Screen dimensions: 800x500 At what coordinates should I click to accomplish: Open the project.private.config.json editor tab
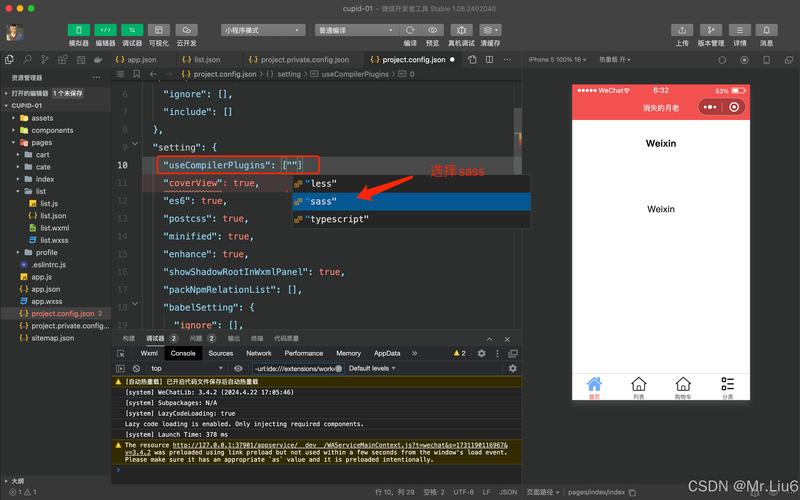click(x=303, y=59)
